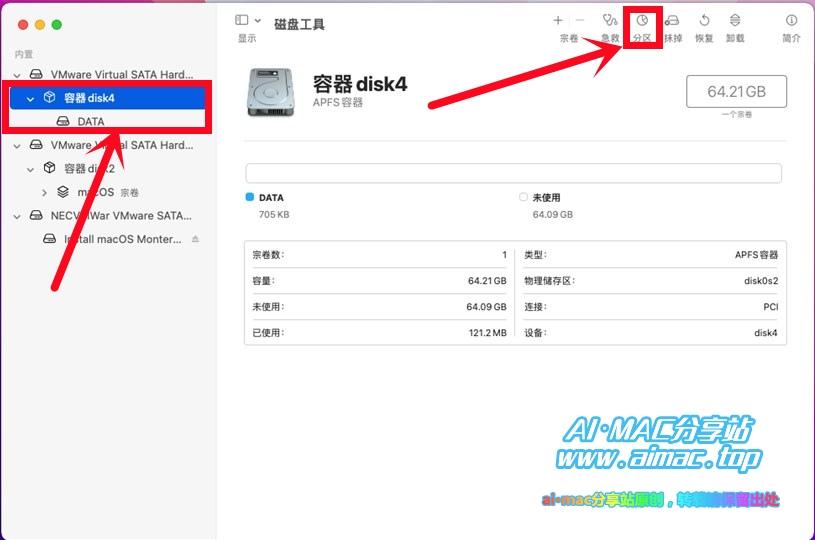
Task: Collapse the NECVMWar drive chevron
Action: click(x=17, y=216)
